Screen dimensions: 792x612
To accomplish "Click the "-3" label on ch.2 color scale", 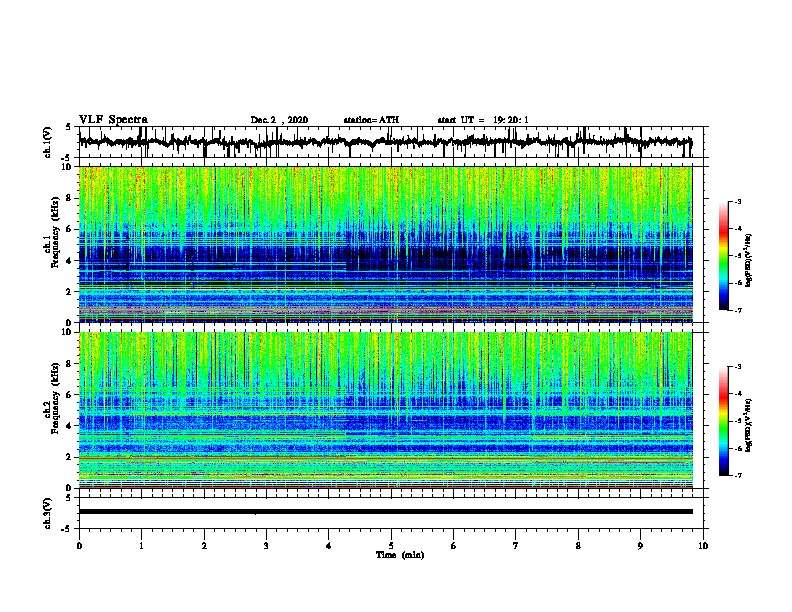I will click(738, 367).
